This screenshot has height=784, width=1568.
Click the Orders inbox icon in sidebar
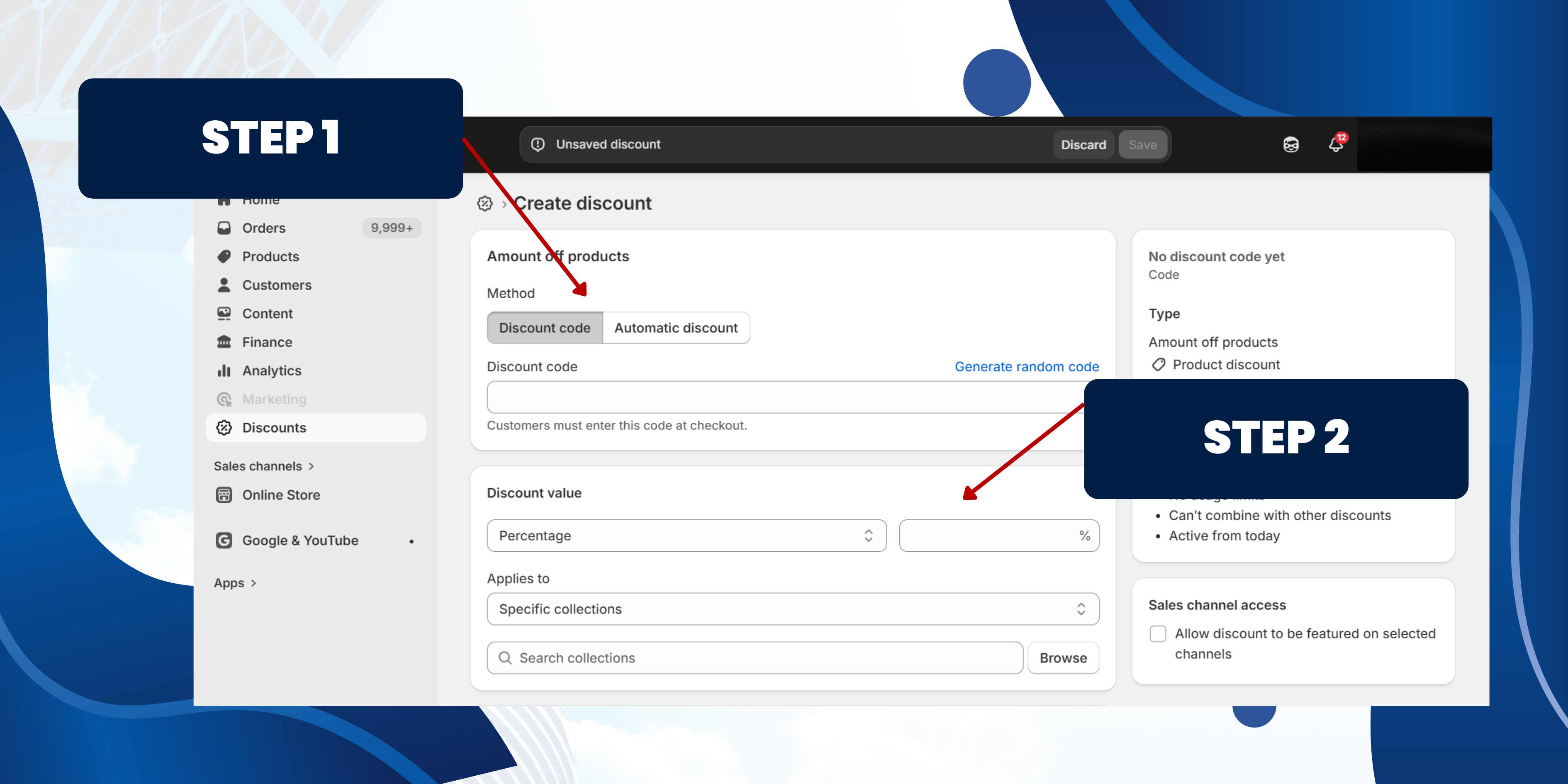(224, 228)
